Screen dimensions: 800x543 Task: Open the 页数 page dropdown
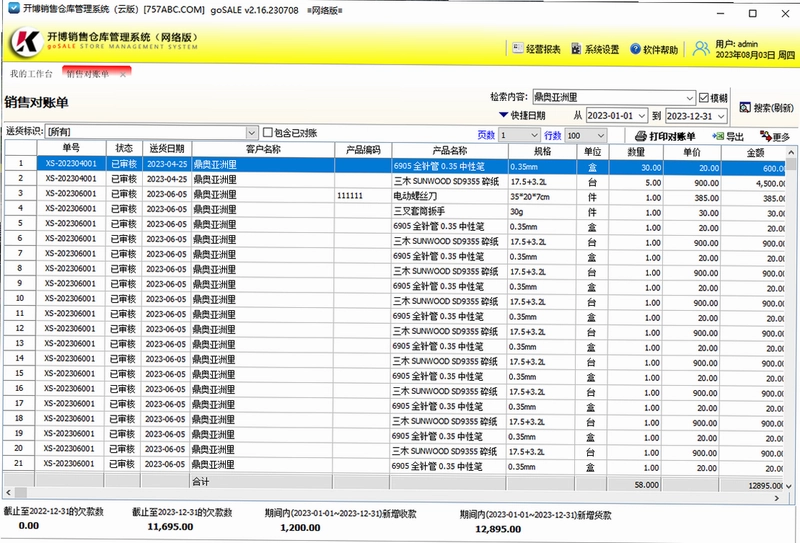point(534,135)
